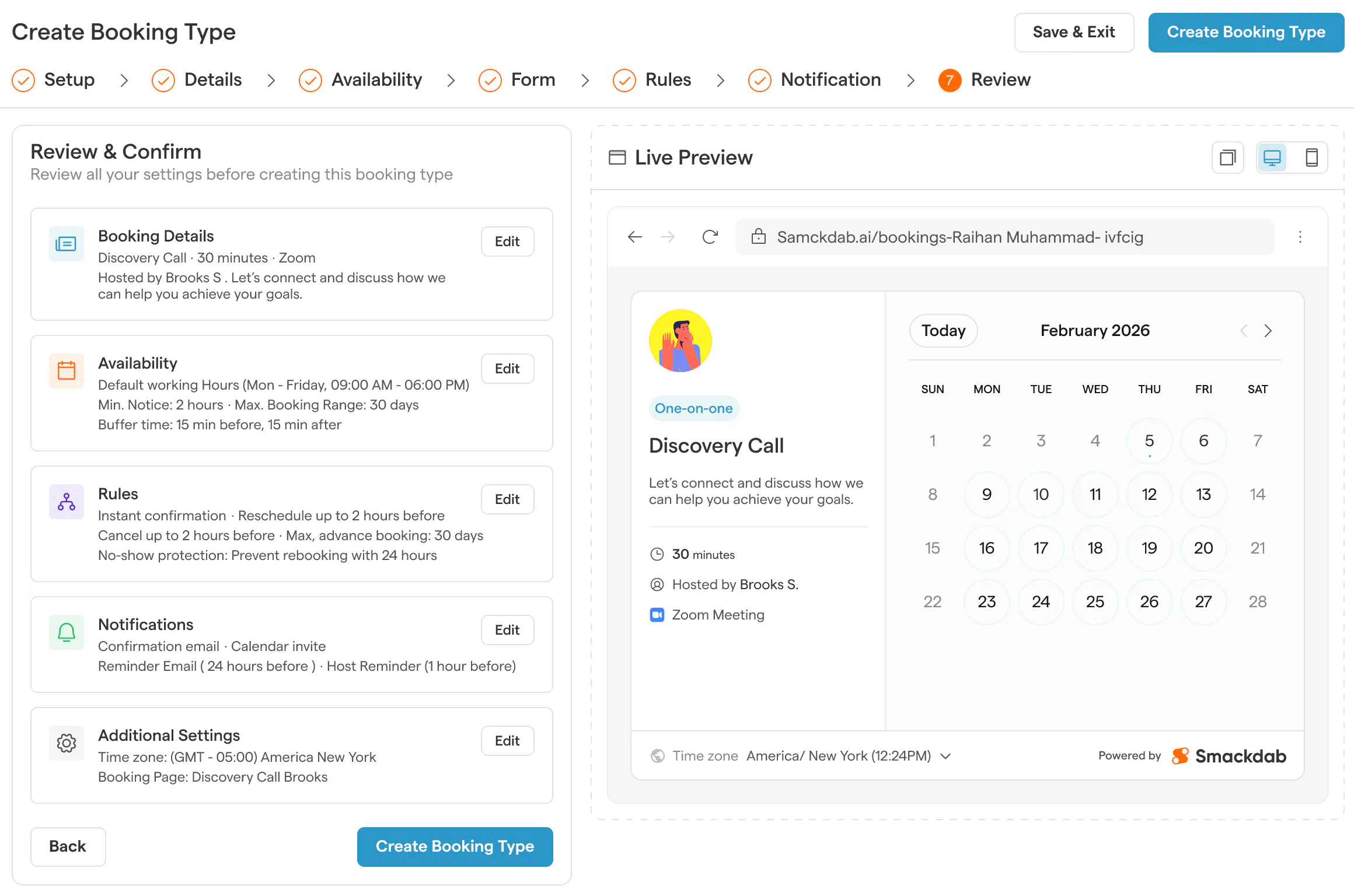
Task: Edit the Availability section
Action: tap(507, 369)
